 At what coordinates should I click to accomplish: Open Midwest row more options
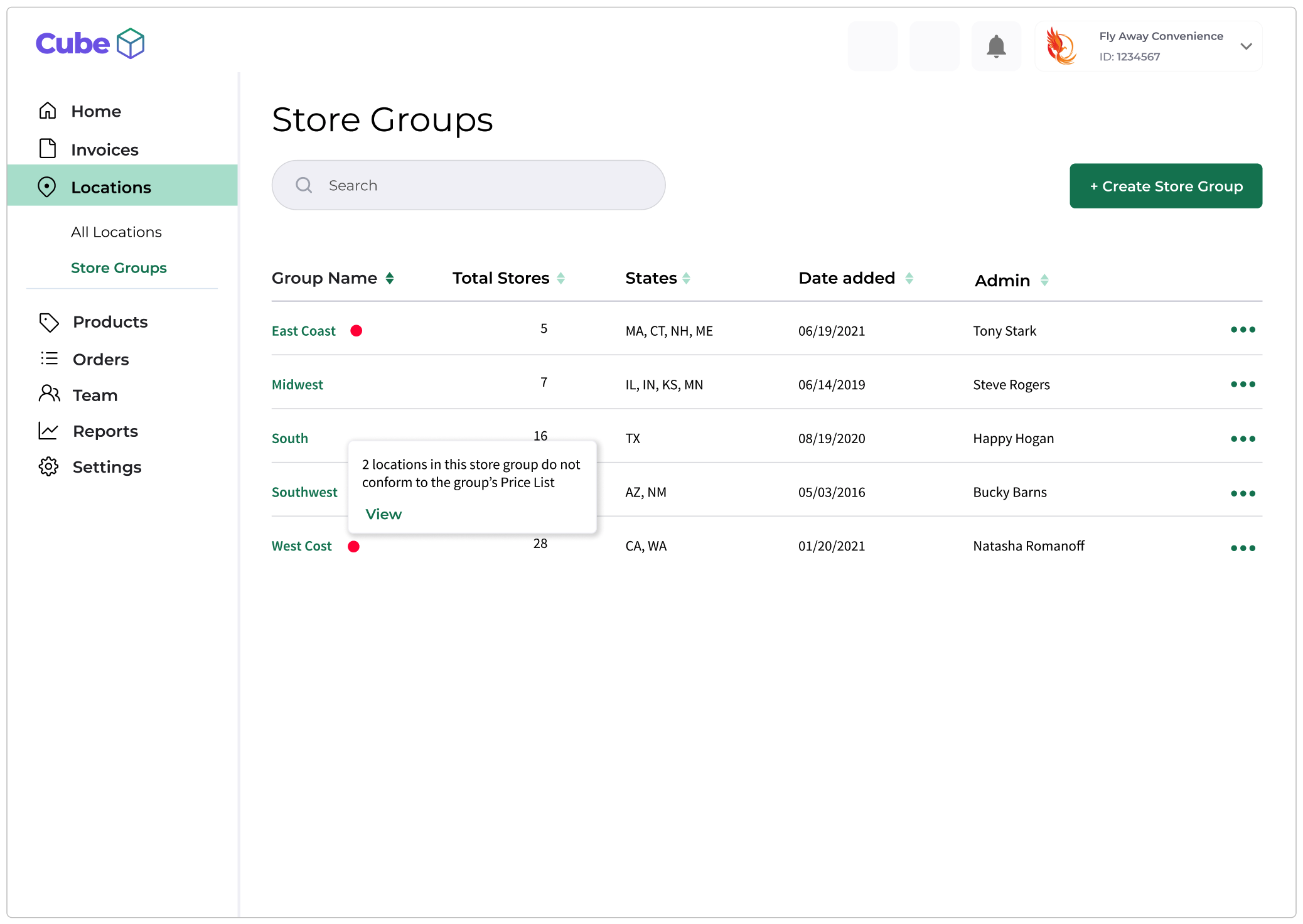click(1243, 384)
